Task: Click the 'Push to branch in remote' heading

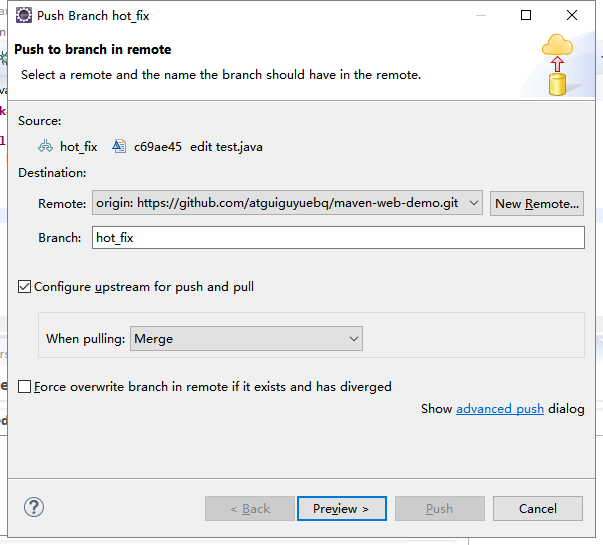Action: (93, 49)
